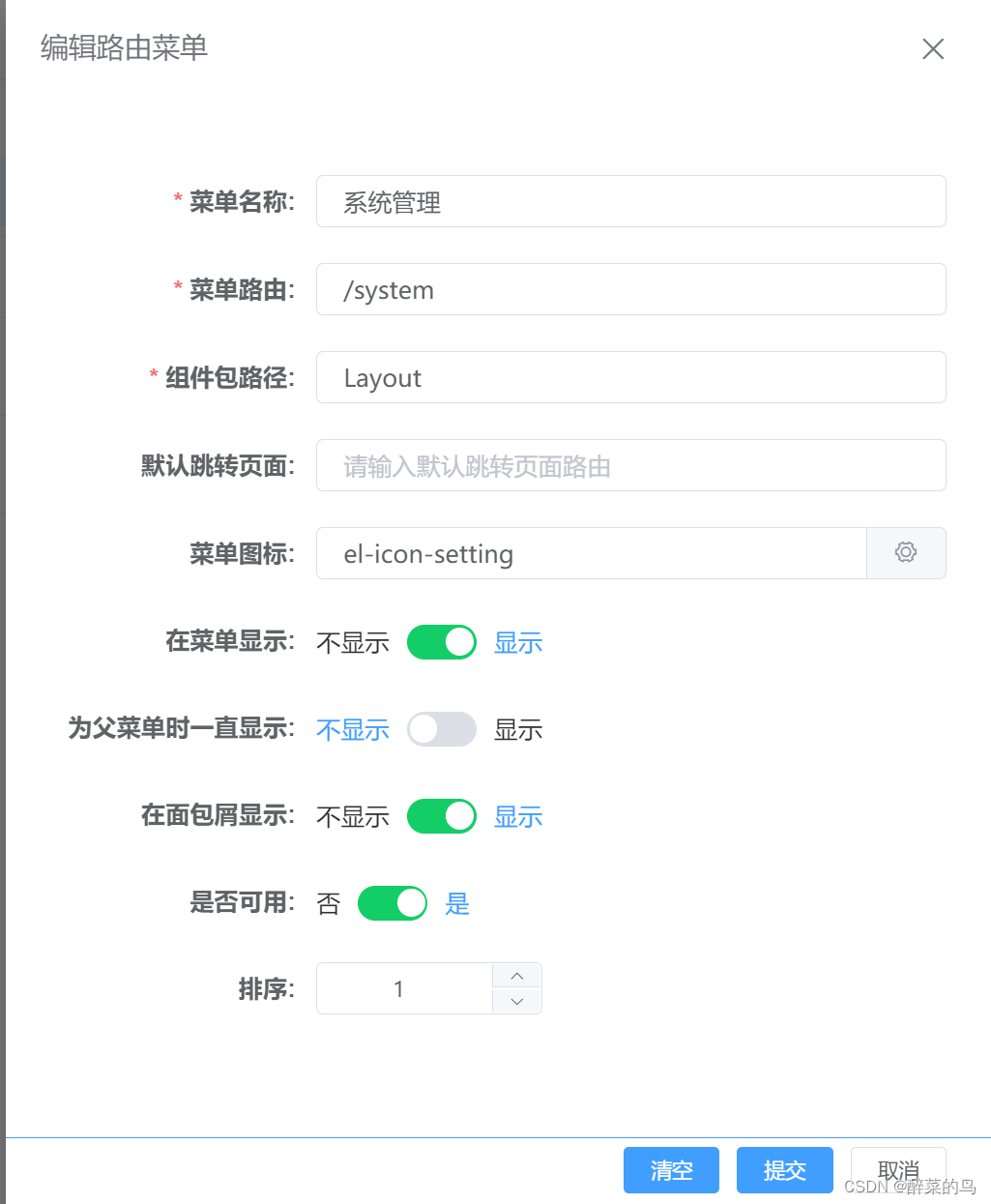Image resolution: width=991 pixels, height=1204 pixels.
Task: Close the 编辑路由菜单 dialog with the X
Action: click(933, 49)
